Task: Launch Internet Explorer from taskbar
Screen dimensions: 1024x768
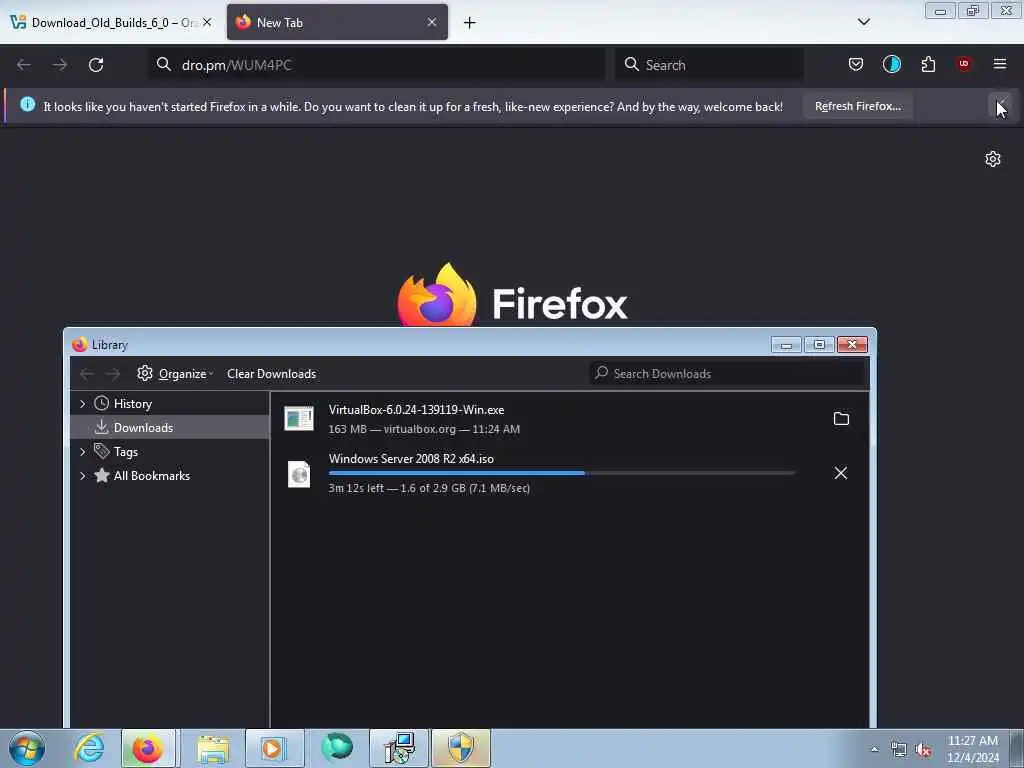Action: pos(89,748)
